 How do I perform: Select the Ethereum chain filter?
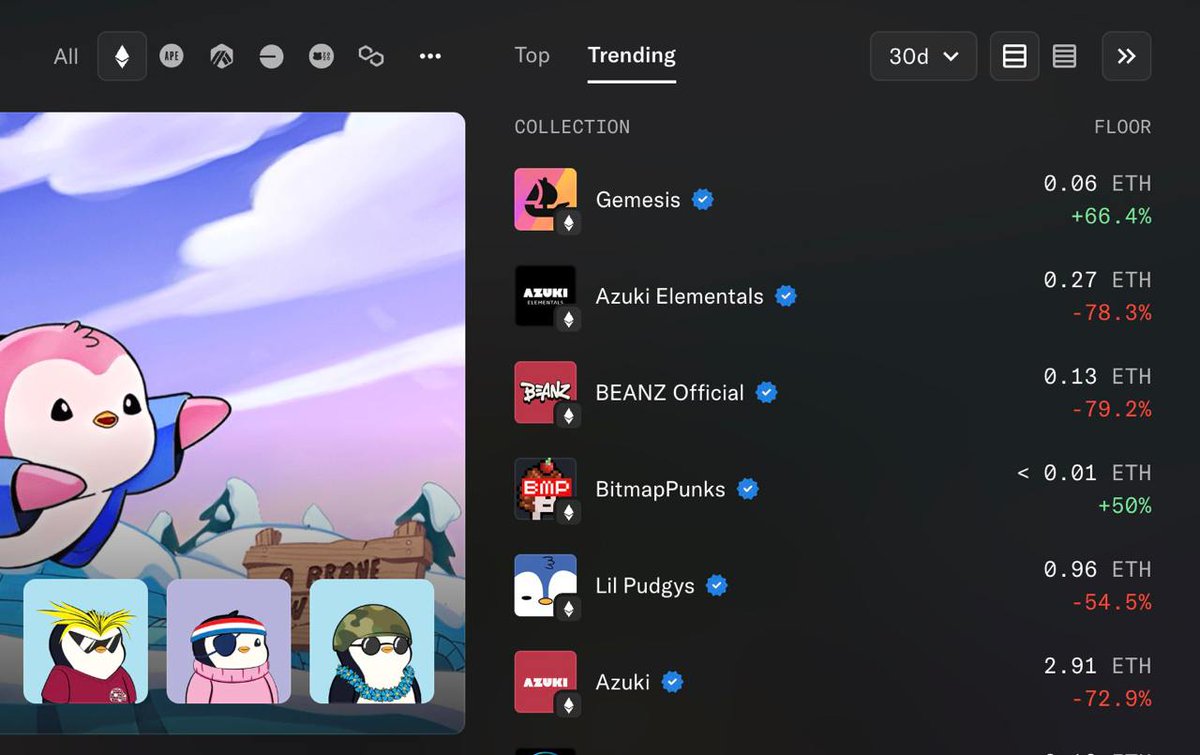click(x=122, y=56)
